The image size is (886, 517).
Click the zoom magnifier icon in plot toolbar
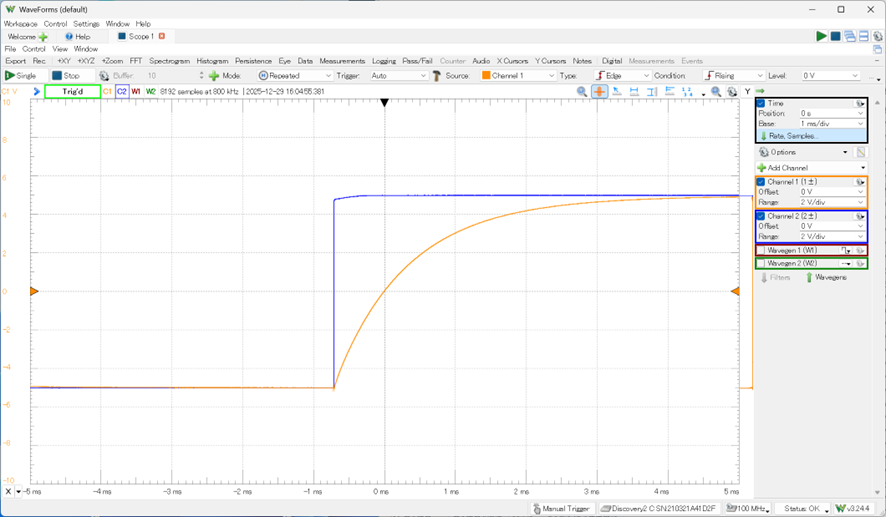pos(582,91)
